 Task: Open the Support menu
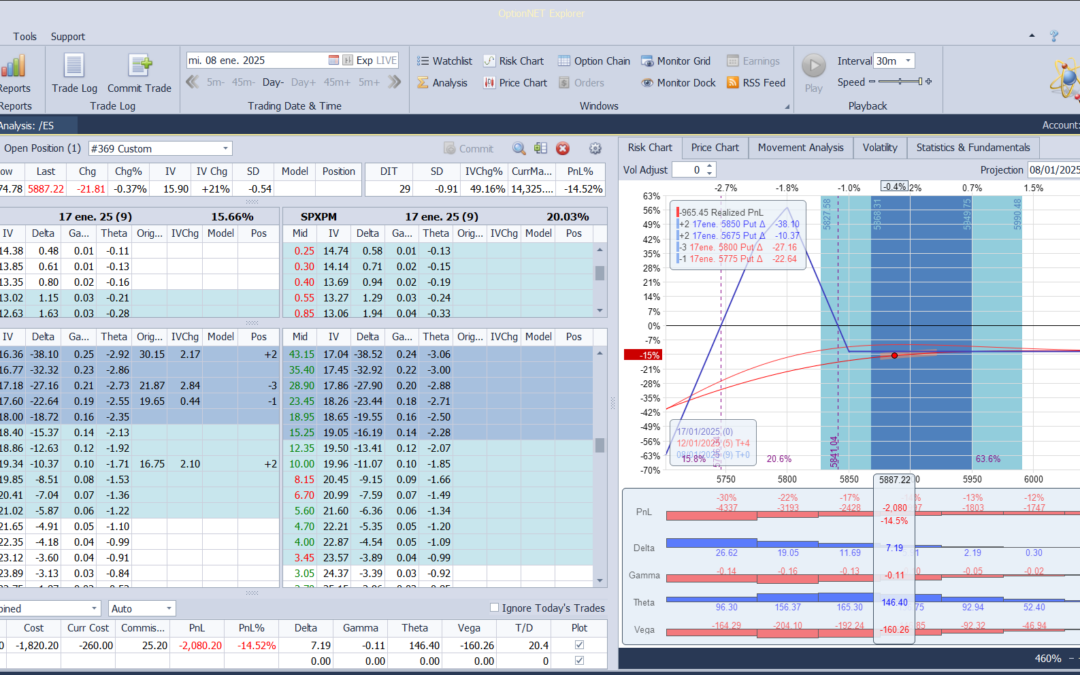68,37
